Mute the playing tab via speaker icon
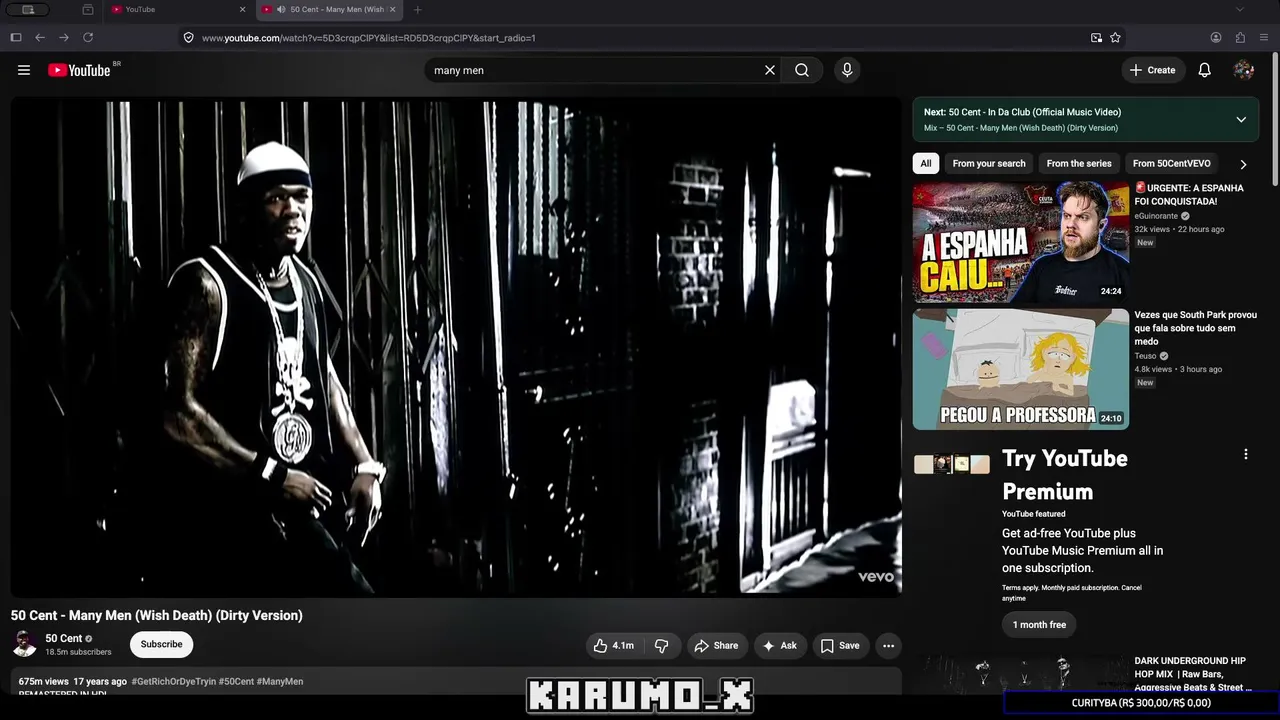Image resolution: width=1280 pixels, height=720 pixels. point(281,10)
